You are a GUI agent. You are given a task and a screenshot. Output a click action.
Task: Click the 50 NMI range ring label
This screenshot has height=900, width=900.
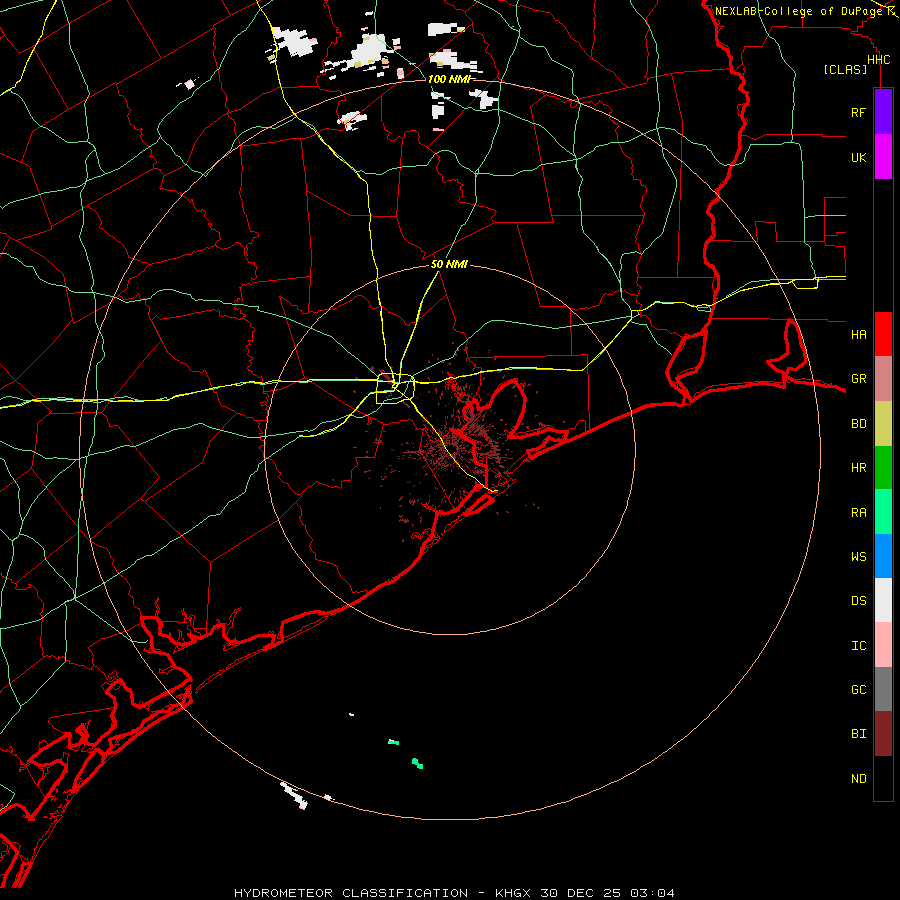click(x=449, y=264)
